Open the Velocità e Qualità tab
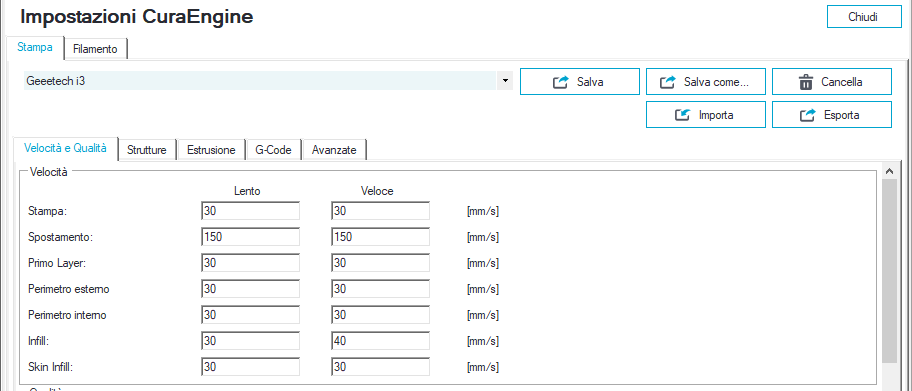 tap(66, 148)
